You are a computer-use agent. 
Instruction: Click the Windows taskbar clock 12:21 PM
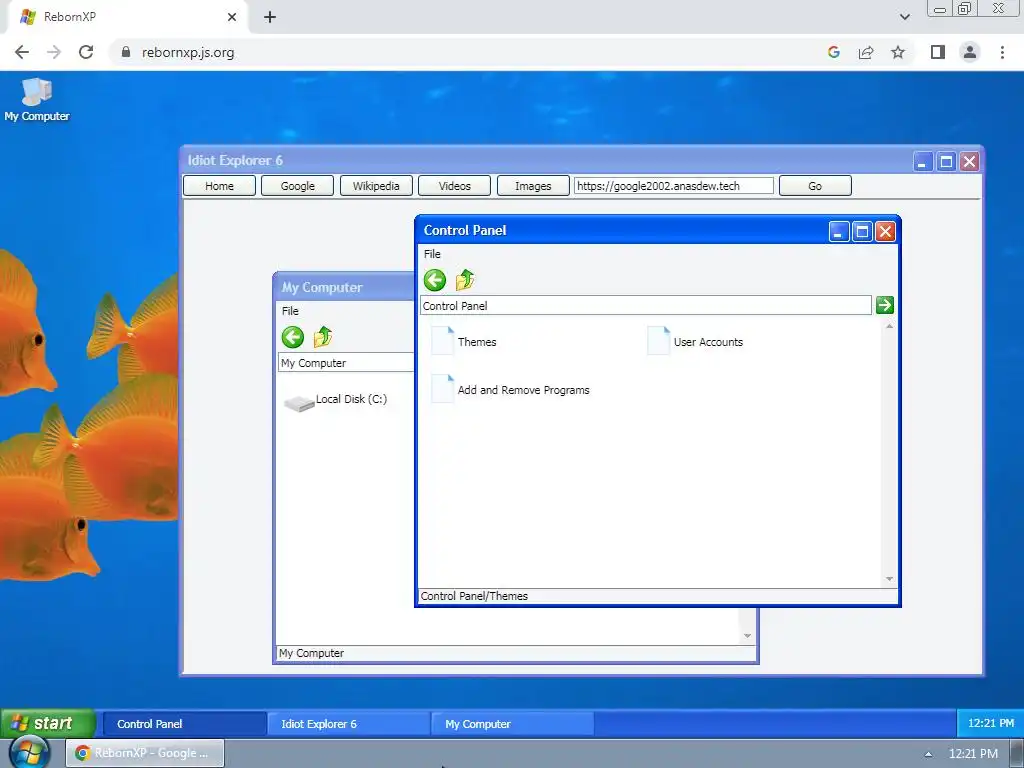(x=973, y=754)
